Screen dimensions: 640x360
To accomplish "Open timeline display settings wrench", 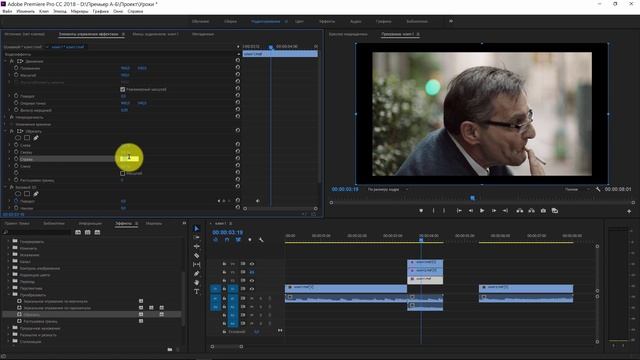I will click(261, 240).
